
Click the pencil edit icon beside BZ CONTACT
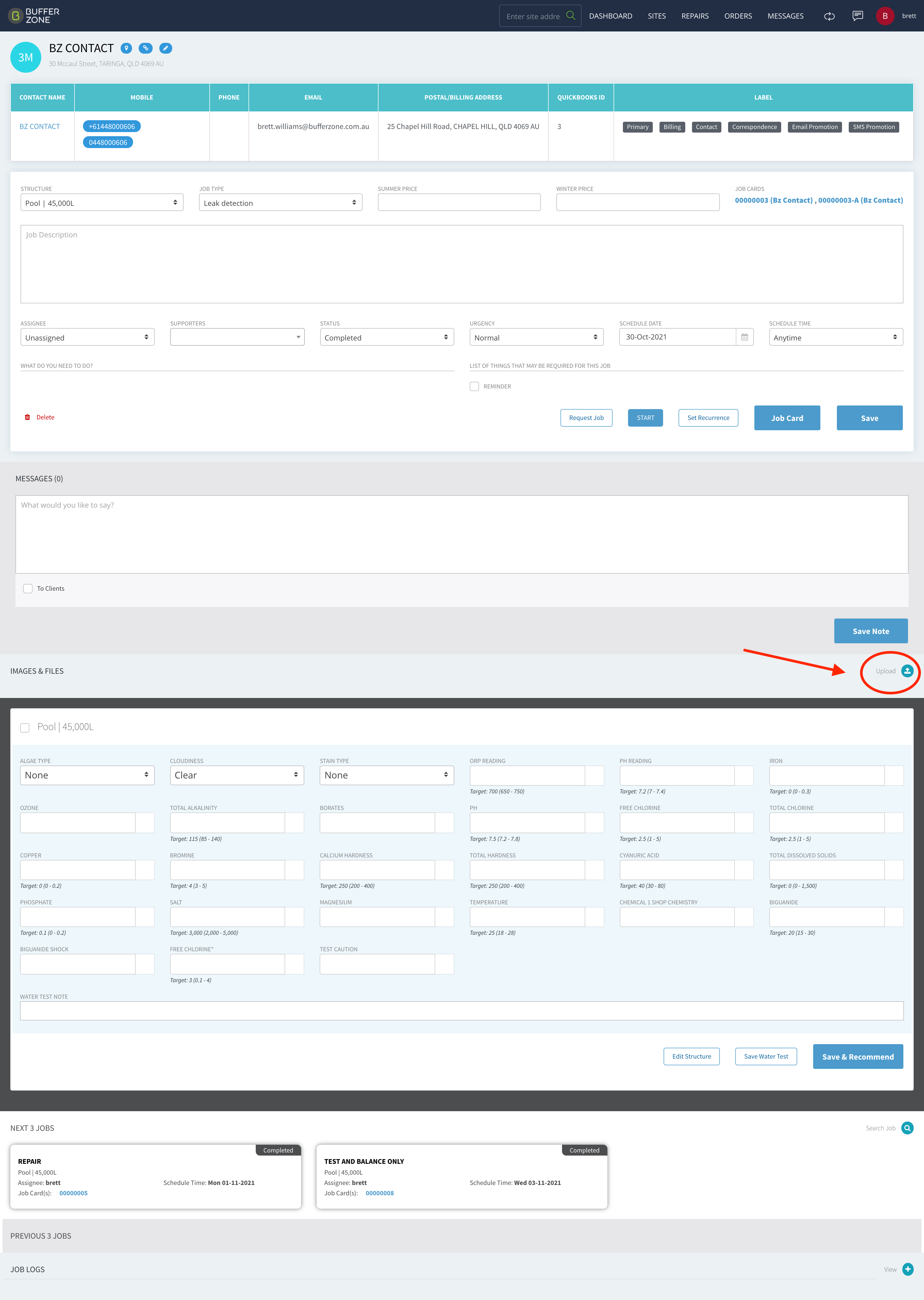tap(166, 48)
